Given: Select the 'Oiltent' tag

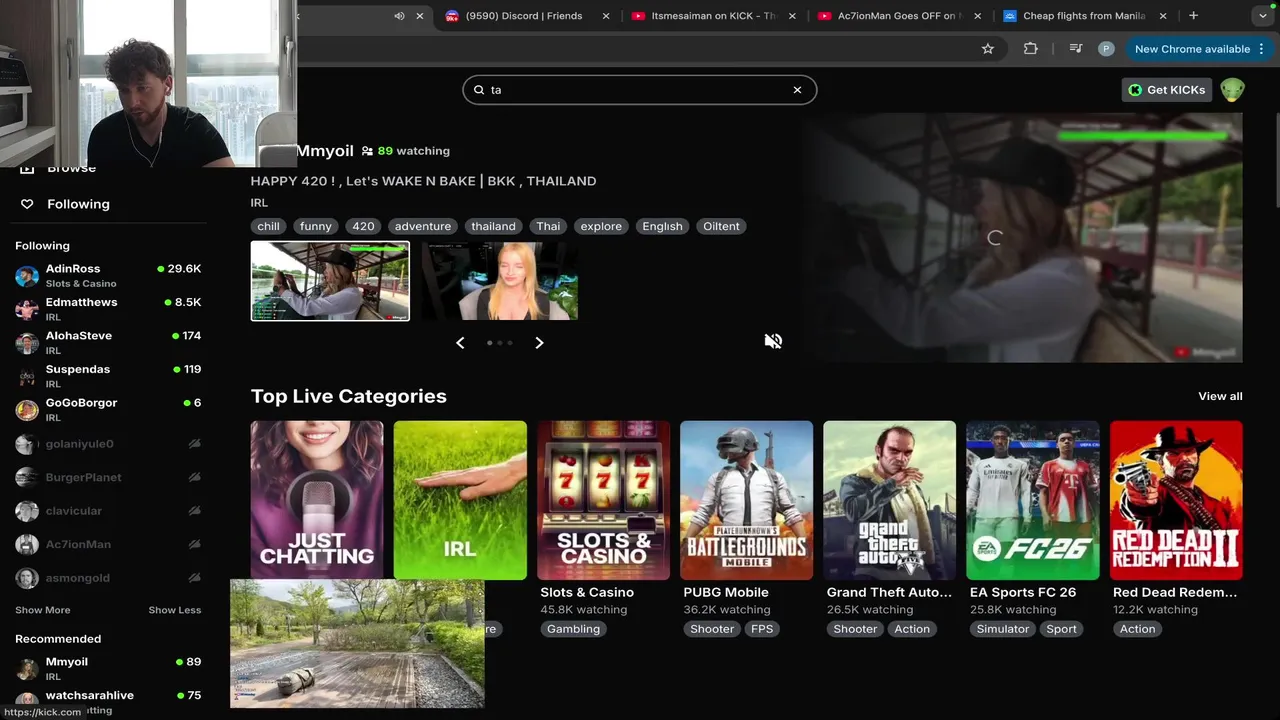Looking at the screenshot, I should coord(721,226).
